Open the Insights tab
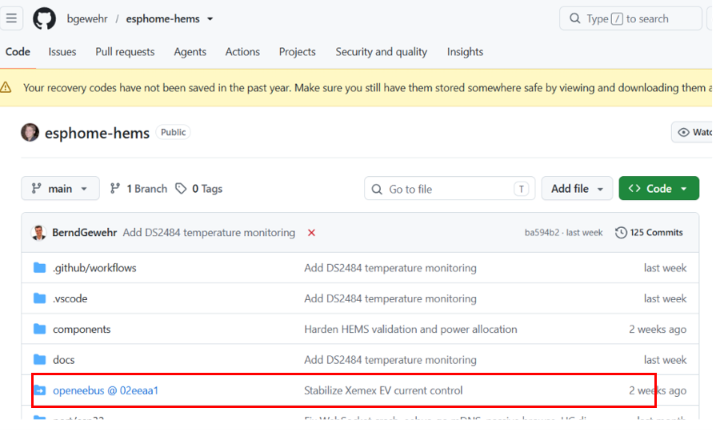This screenshot has width=713, height=430. tap(465, 52)
